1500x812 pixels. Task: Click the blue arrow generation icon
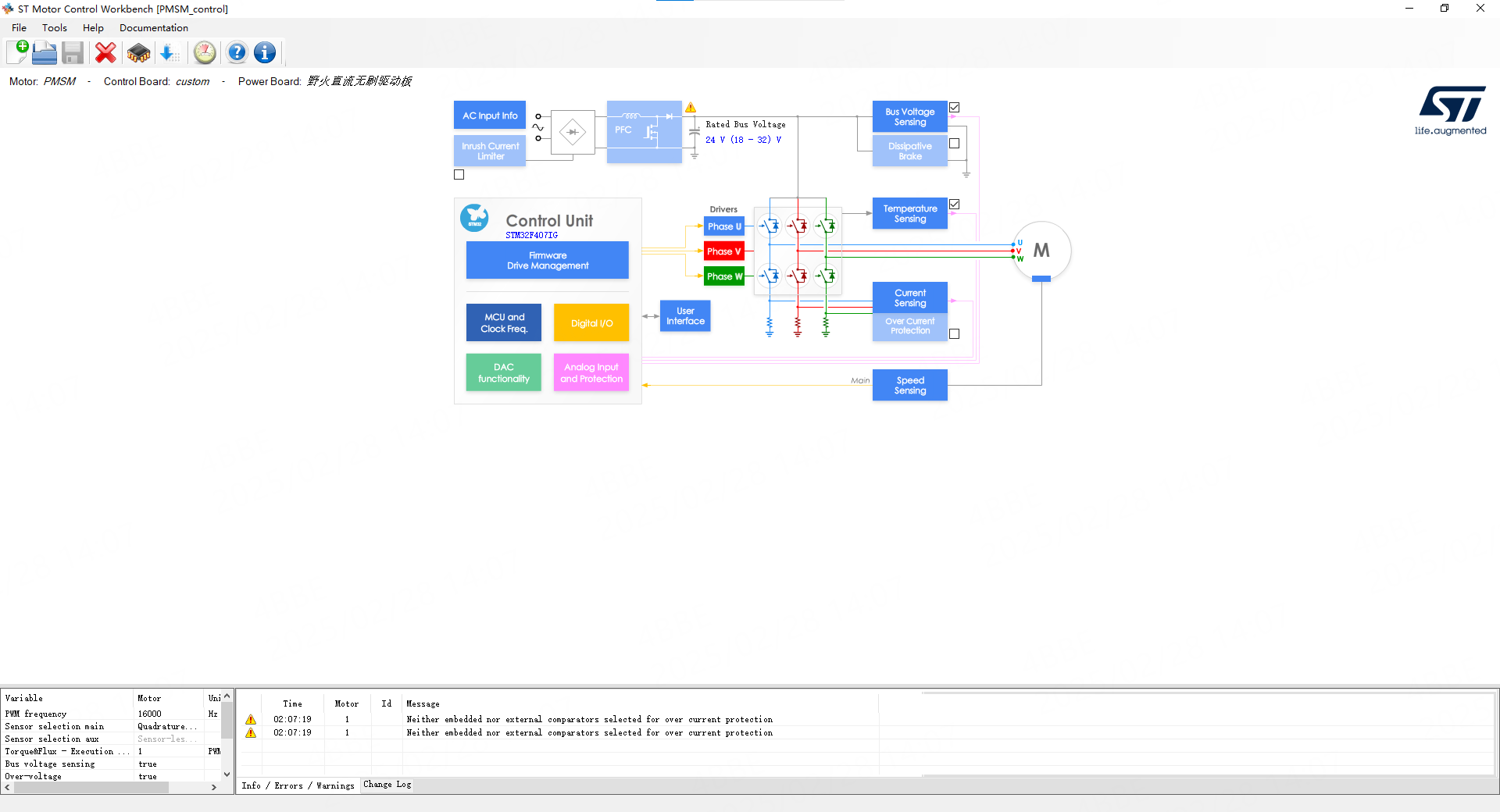pos(169,52)
